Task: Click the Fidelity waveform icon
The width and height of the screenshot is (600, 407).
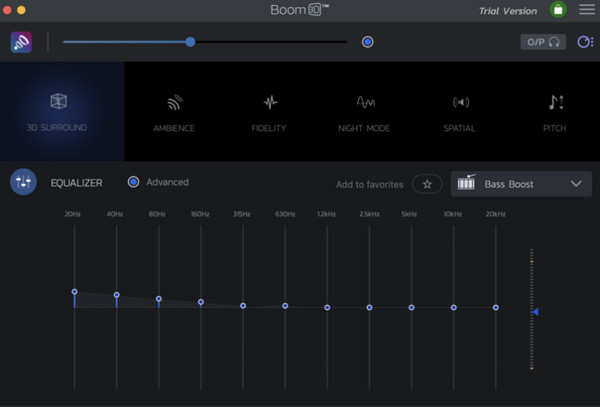Action: coord(271,102)
